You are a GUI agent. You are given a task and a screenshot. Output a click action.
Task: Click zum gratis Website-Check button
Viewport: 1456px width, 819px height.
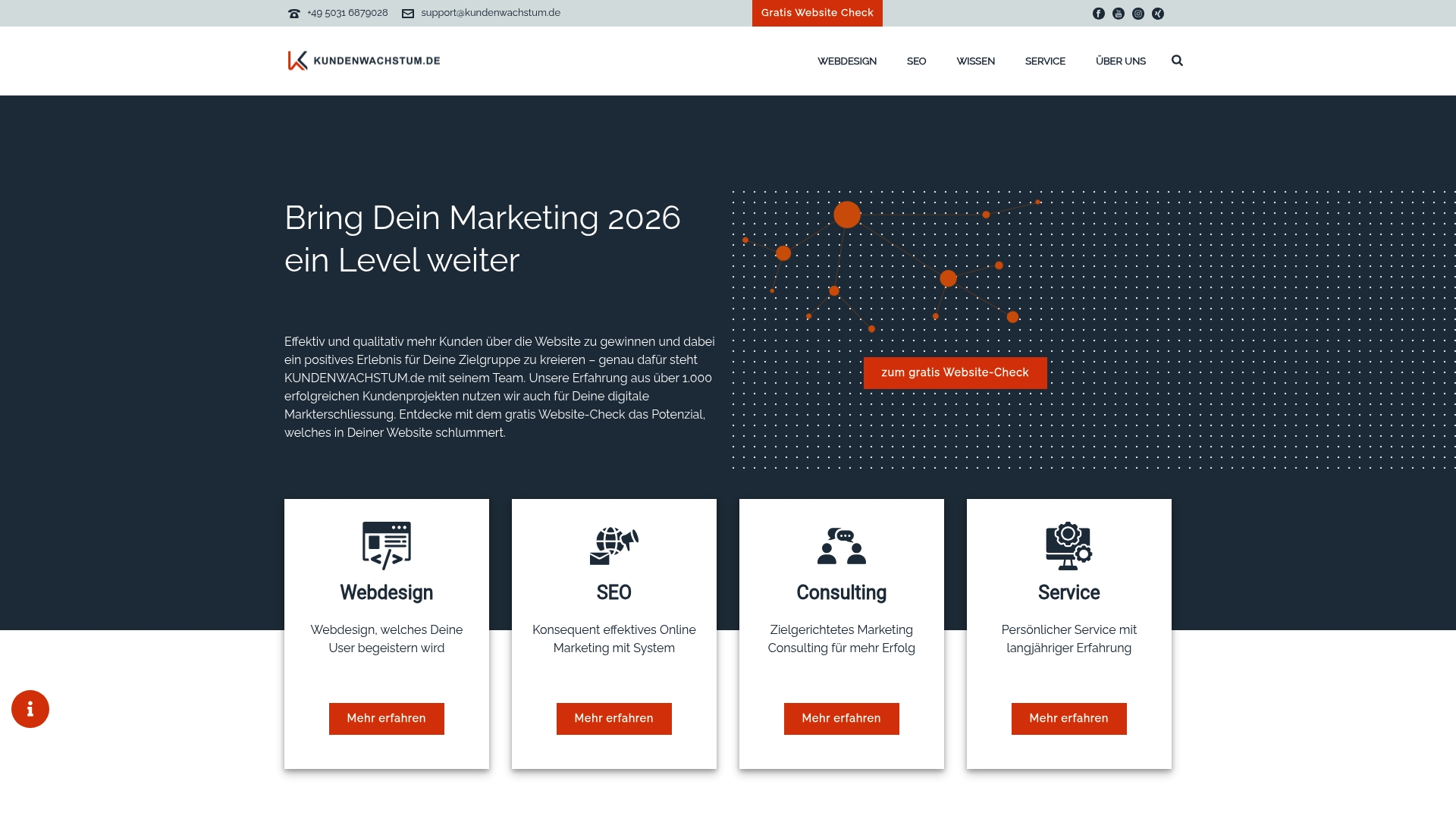coord(955,373)
